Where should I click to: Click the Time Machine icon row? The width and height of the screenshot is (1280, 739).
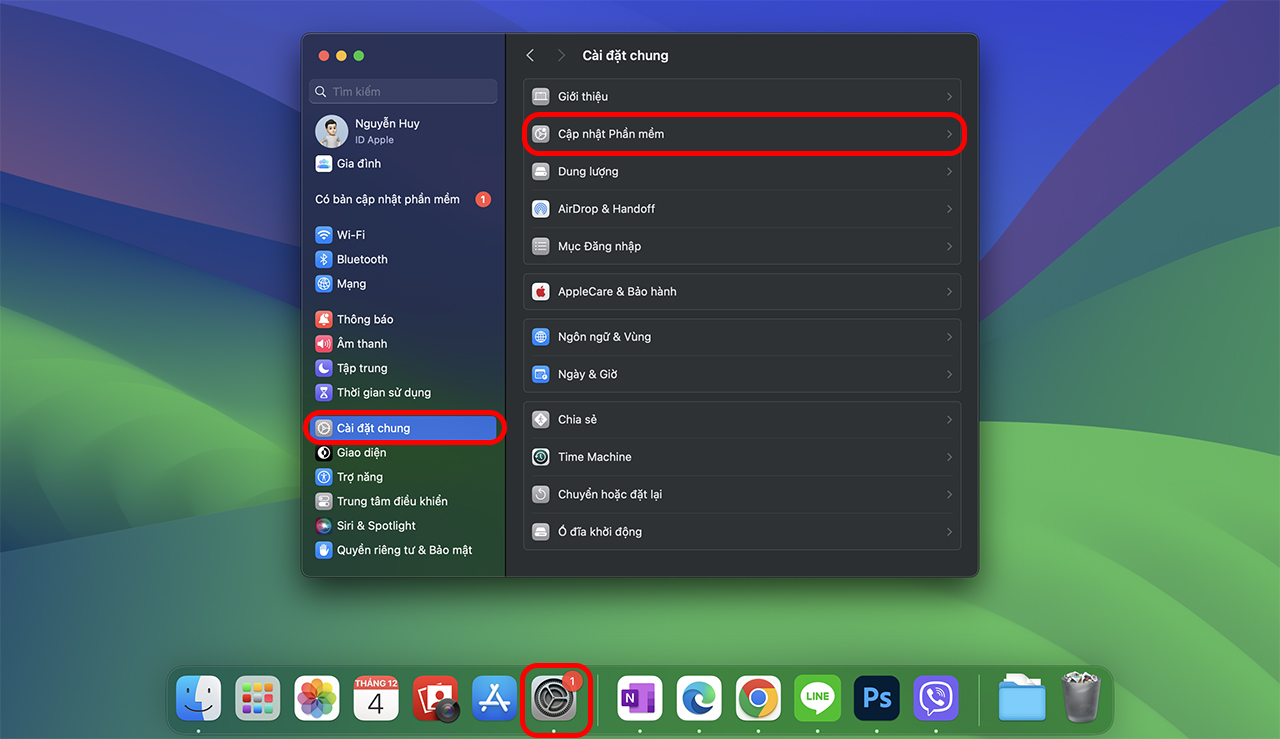[x=594, y=457]
